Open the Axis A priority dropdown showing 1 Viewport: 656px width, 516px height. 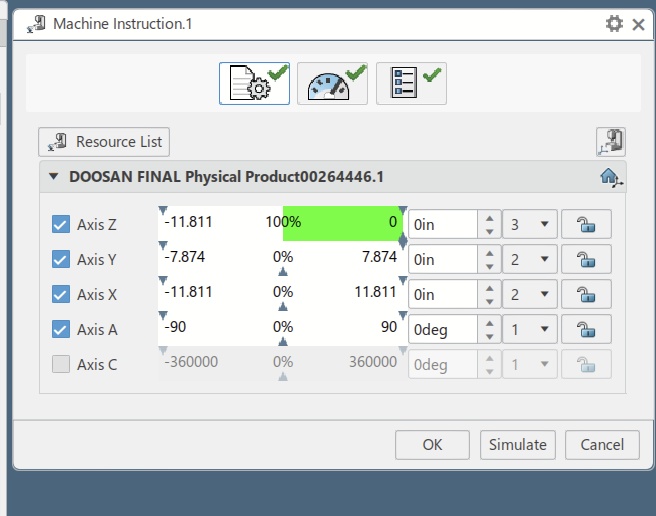click(x=530, y=329)
